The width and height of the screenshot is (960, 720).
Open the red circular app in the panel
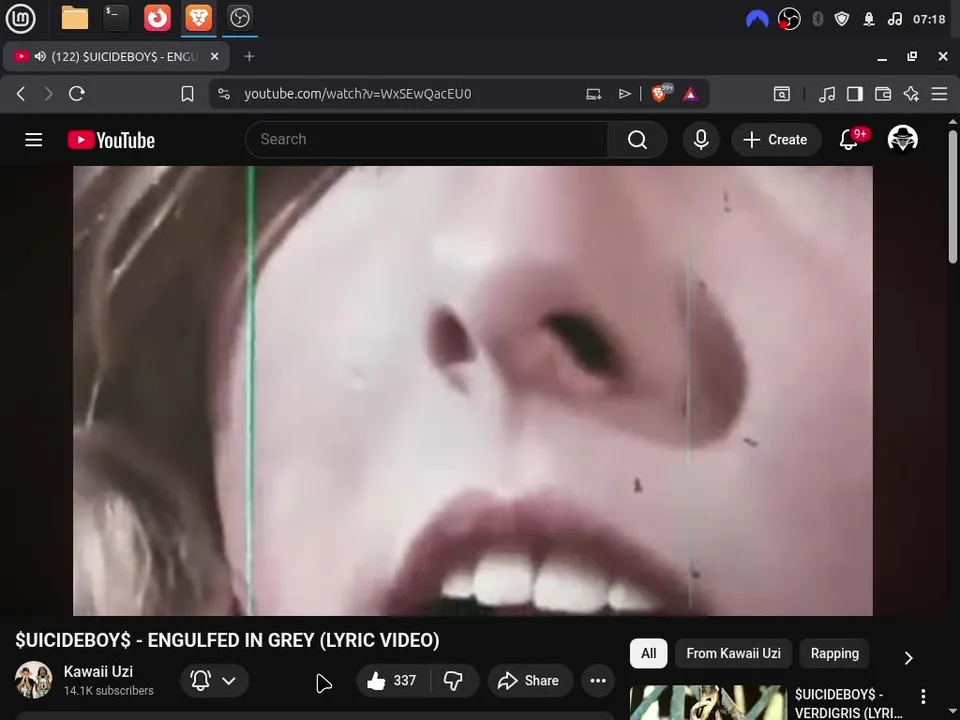tap(157, 18)
